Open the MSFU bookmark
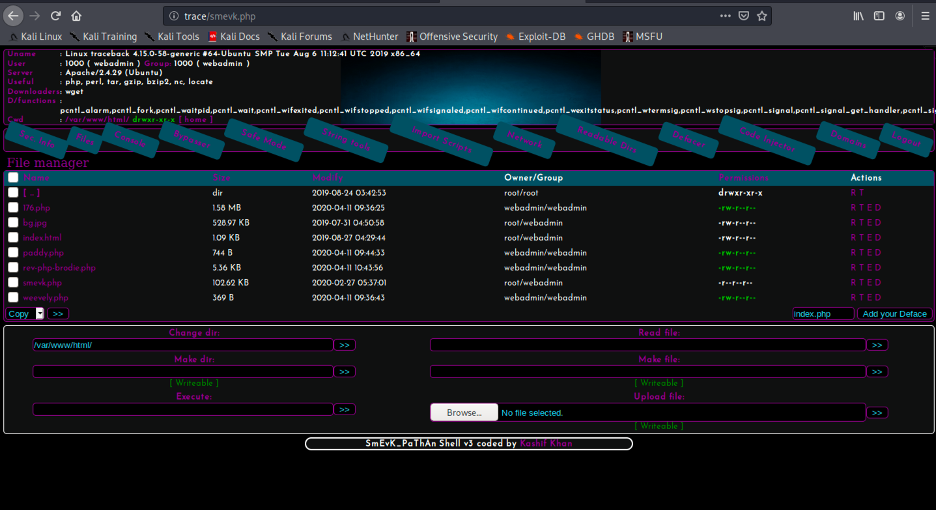Image resolution: width=936 pixels, height=510 pixels. (643, 36)
